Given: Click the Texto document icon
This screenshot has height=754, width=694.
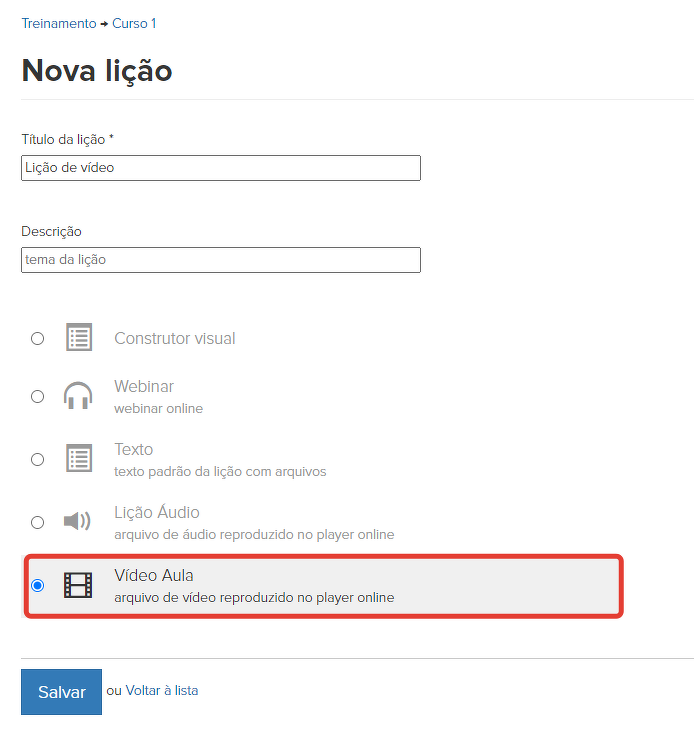Looking at the screenshot, I should 78,459.
